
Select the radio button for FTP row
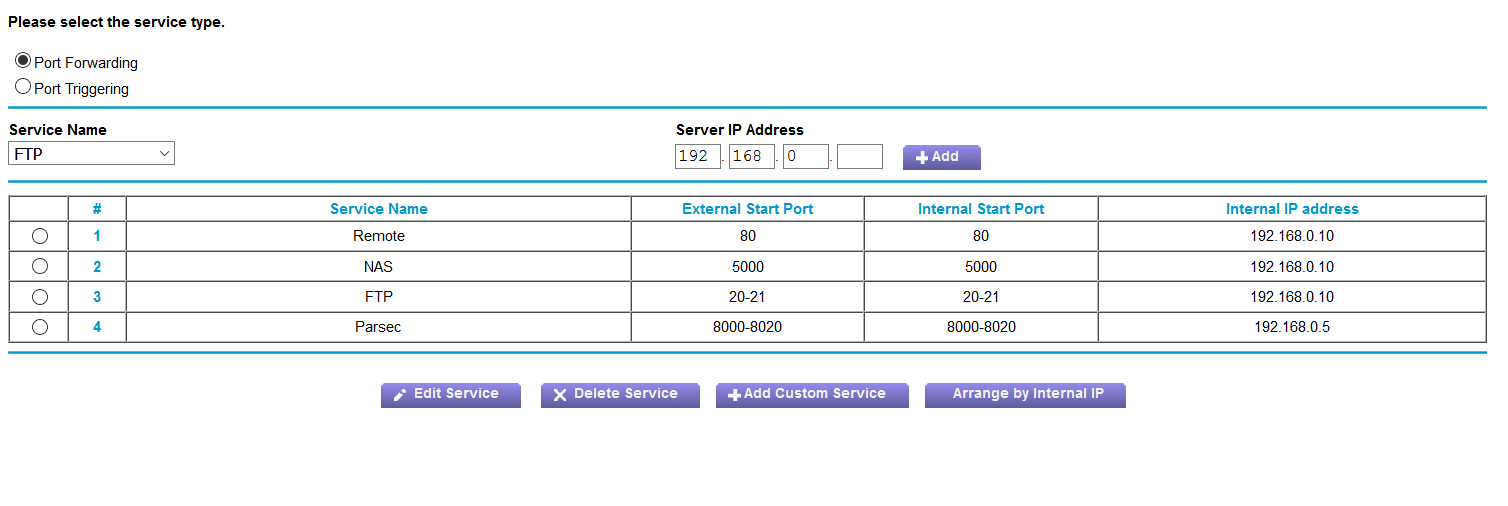[39, 297]
